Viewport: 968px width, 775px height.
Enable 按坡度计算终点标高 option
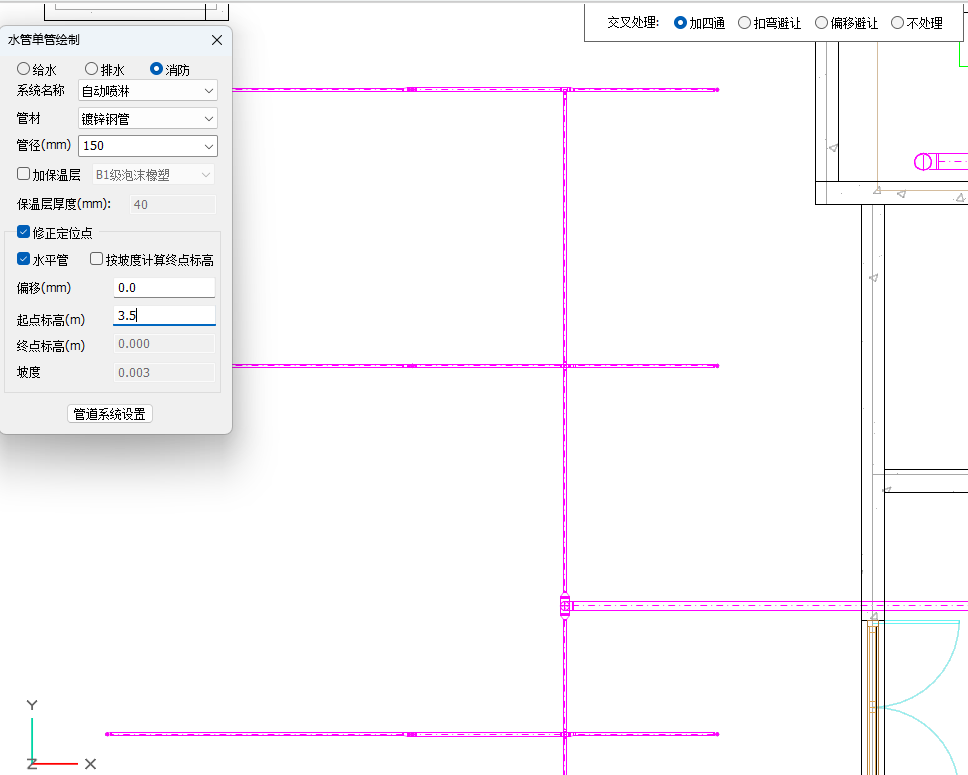[x=97, y=259]
